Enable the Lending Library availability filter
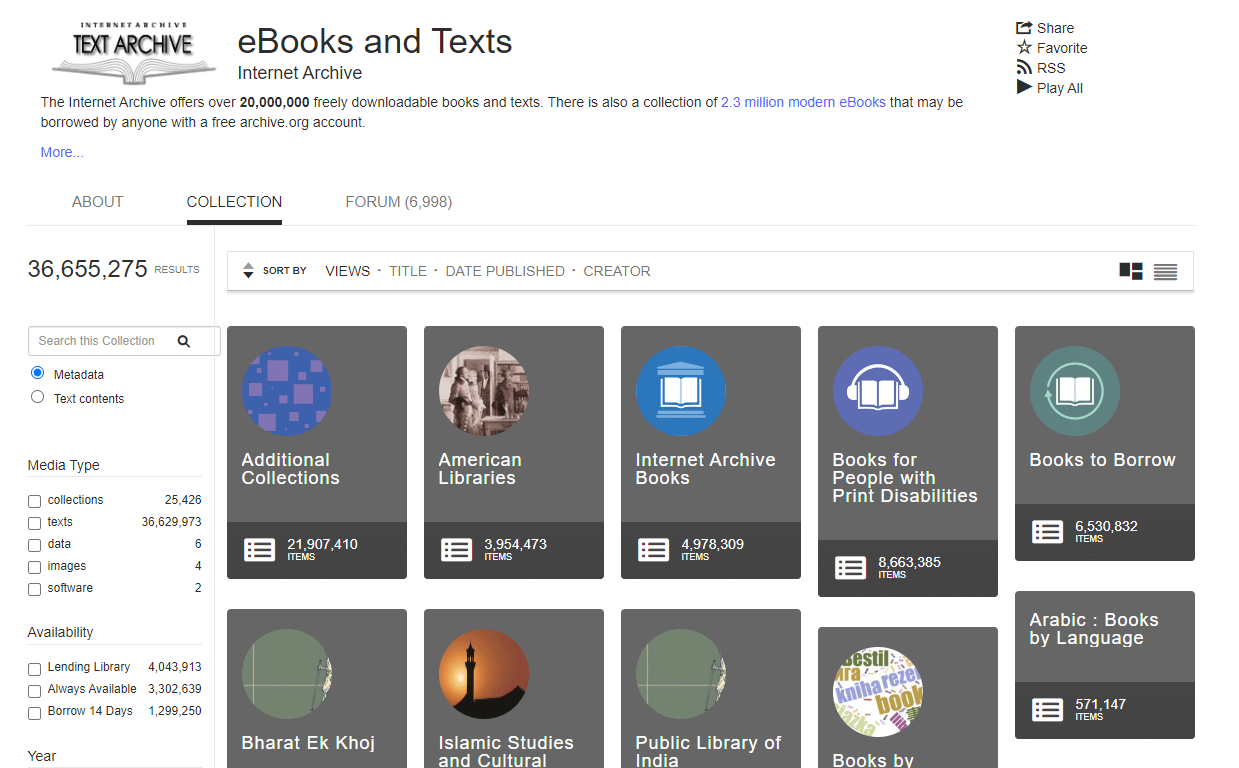The height and width of the screenshot is (768, 1239). click(34, 667)
